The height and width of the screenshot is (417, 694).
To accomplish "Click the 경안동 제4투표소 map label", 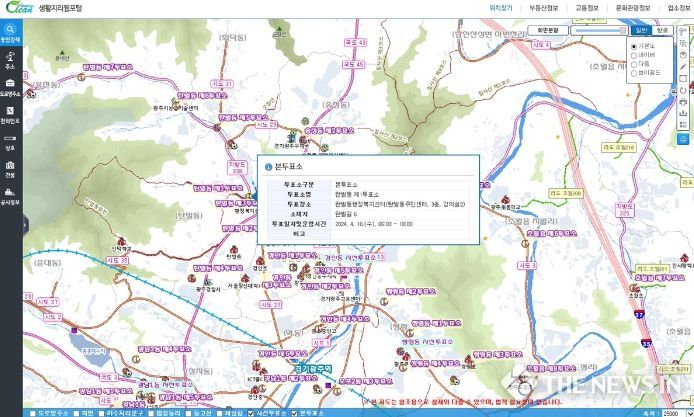I will coord(345,318).
